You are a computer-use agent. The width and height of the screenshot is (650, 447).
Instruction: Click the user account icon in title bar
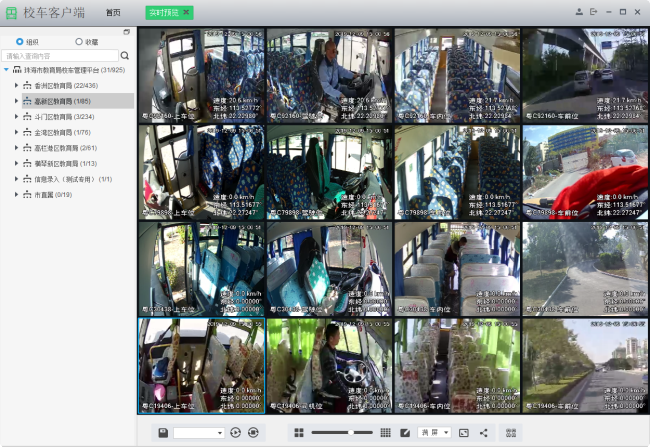(579, 12)
